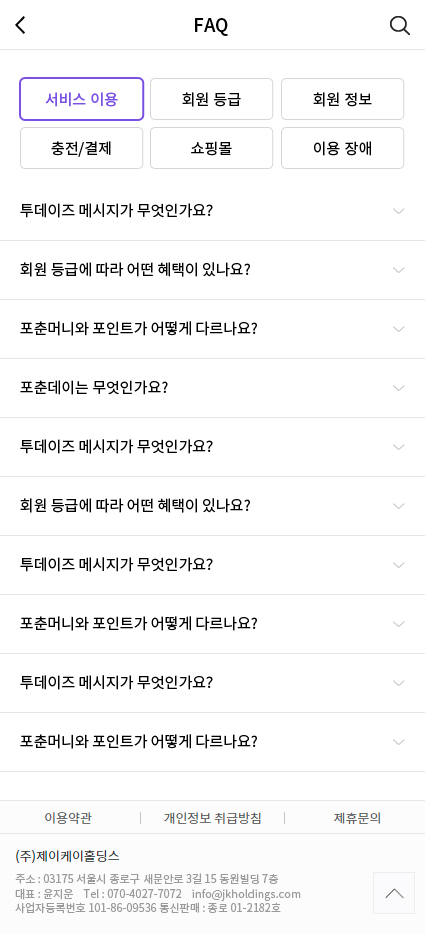425x934 pixels.
Task: Open the 개인정보 취급방침 link
Action: (212, 818)
